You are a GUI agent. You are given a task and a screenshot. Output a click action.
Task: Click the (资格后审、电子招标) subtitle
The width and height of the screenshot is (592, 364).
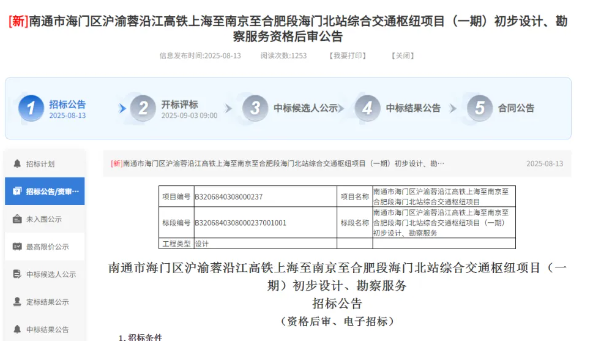coord(337,321)
